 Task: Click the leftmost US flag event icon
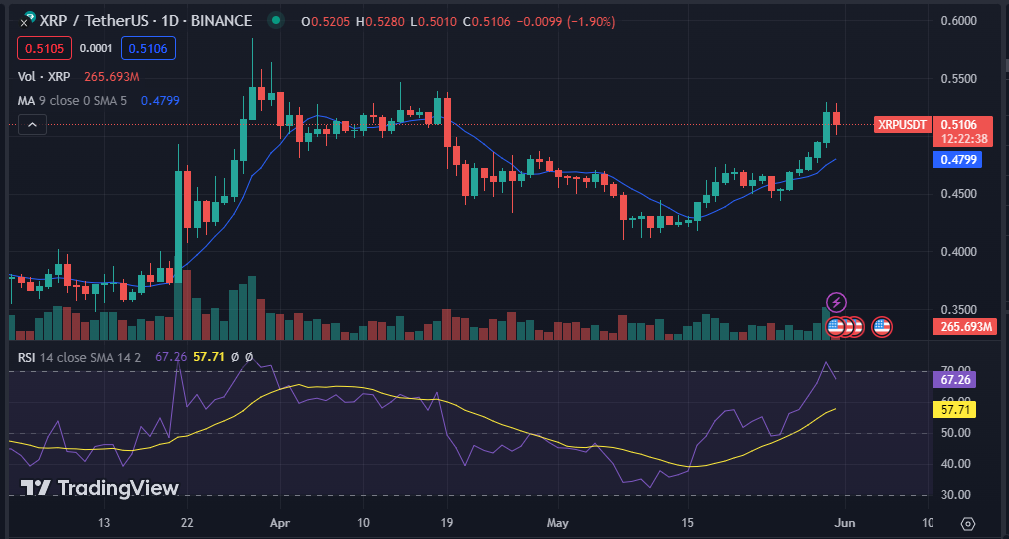point(835,327)
